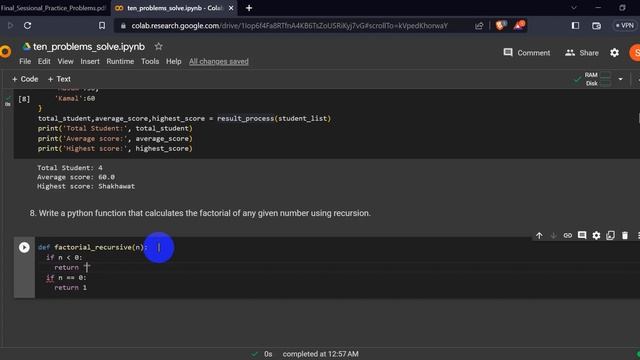
Task: Go forward in the browser
Action: (x=10, y=25)
